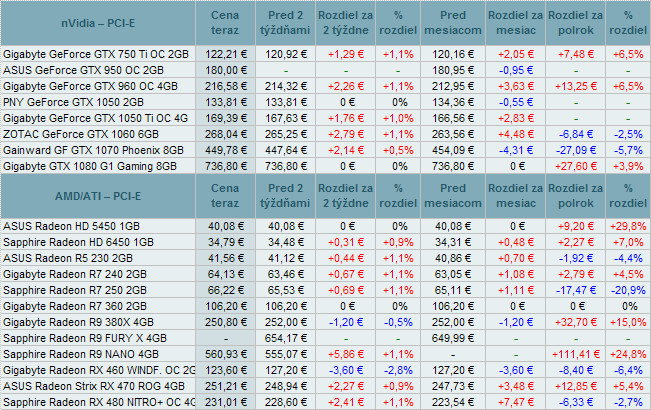Click the +24,8% value for R9 NANO
Screen dimensions: 651x410
click(x=628, y=354)
